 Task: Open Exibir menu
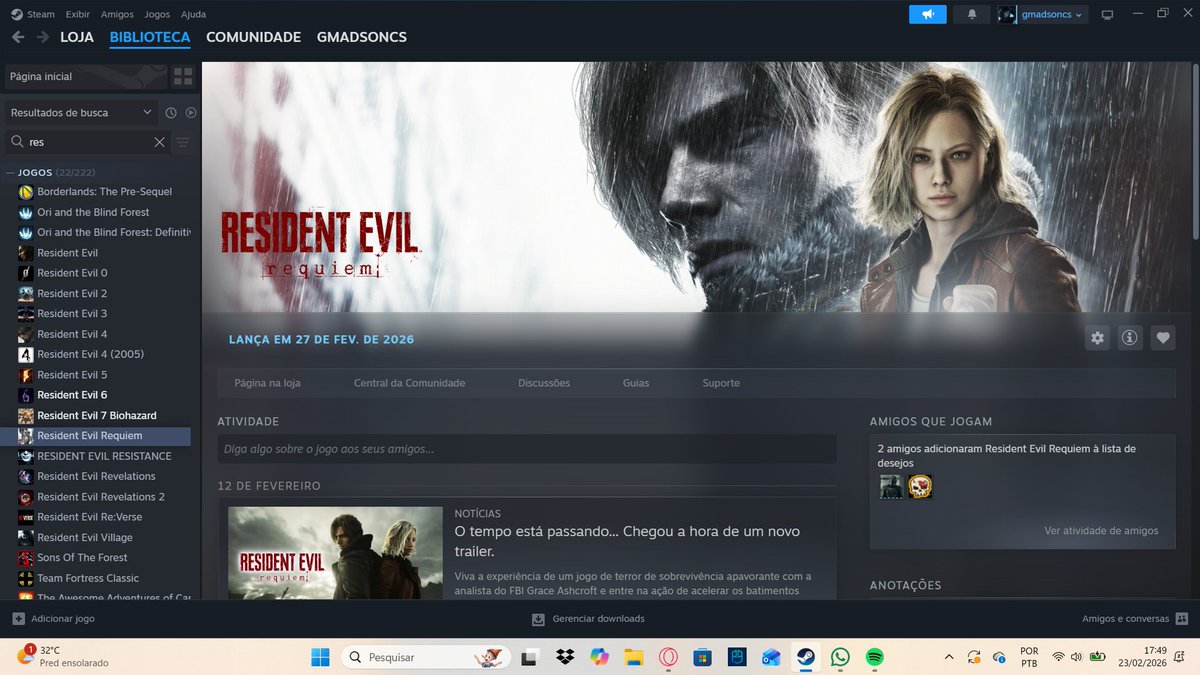[77, 14]
